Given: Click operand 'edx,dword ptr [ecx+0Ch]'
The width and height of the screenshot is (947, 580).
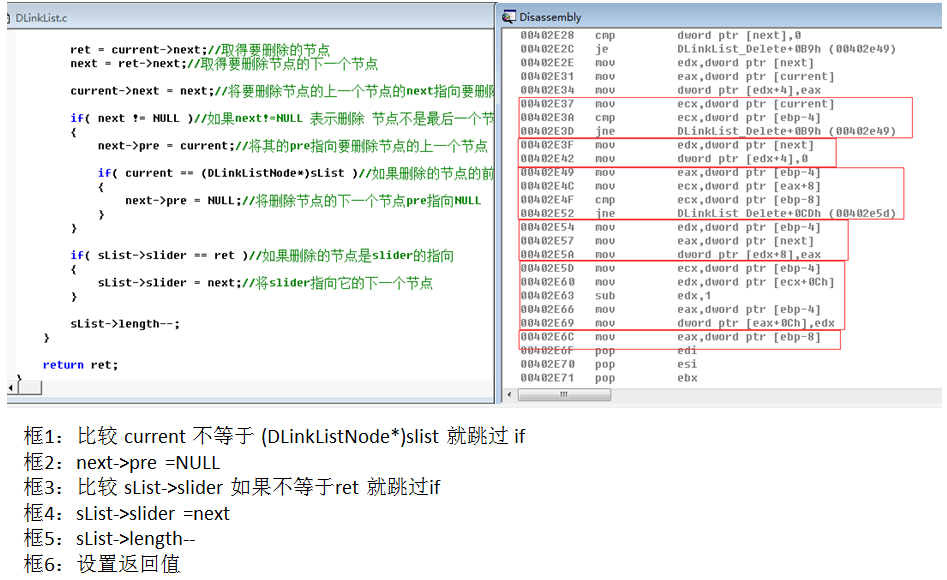Looking at the screenshot, I should [x=756, y=282].
